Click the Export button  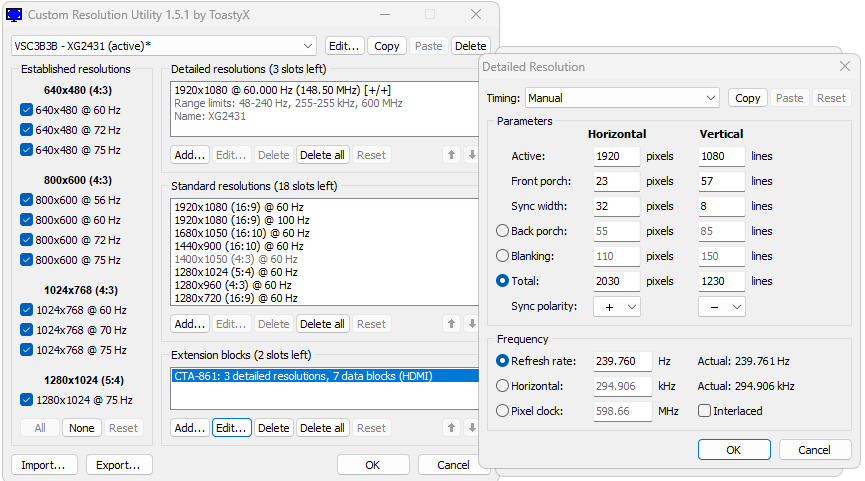119,465
